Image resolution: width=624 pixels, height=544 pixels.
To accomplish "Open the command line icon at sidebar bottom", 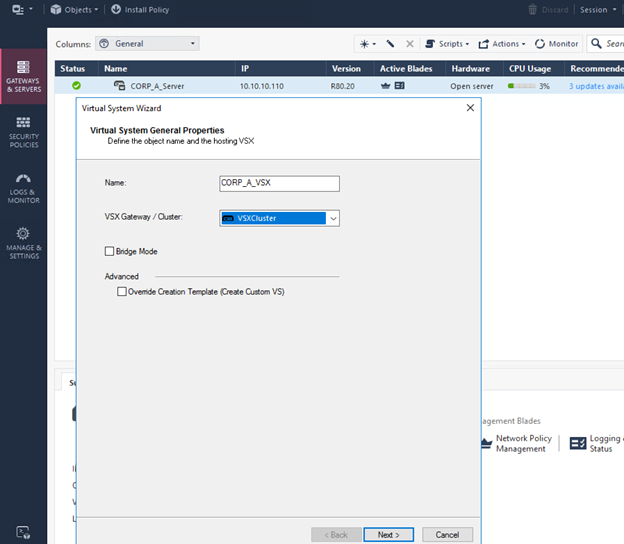I will (23, 532).
